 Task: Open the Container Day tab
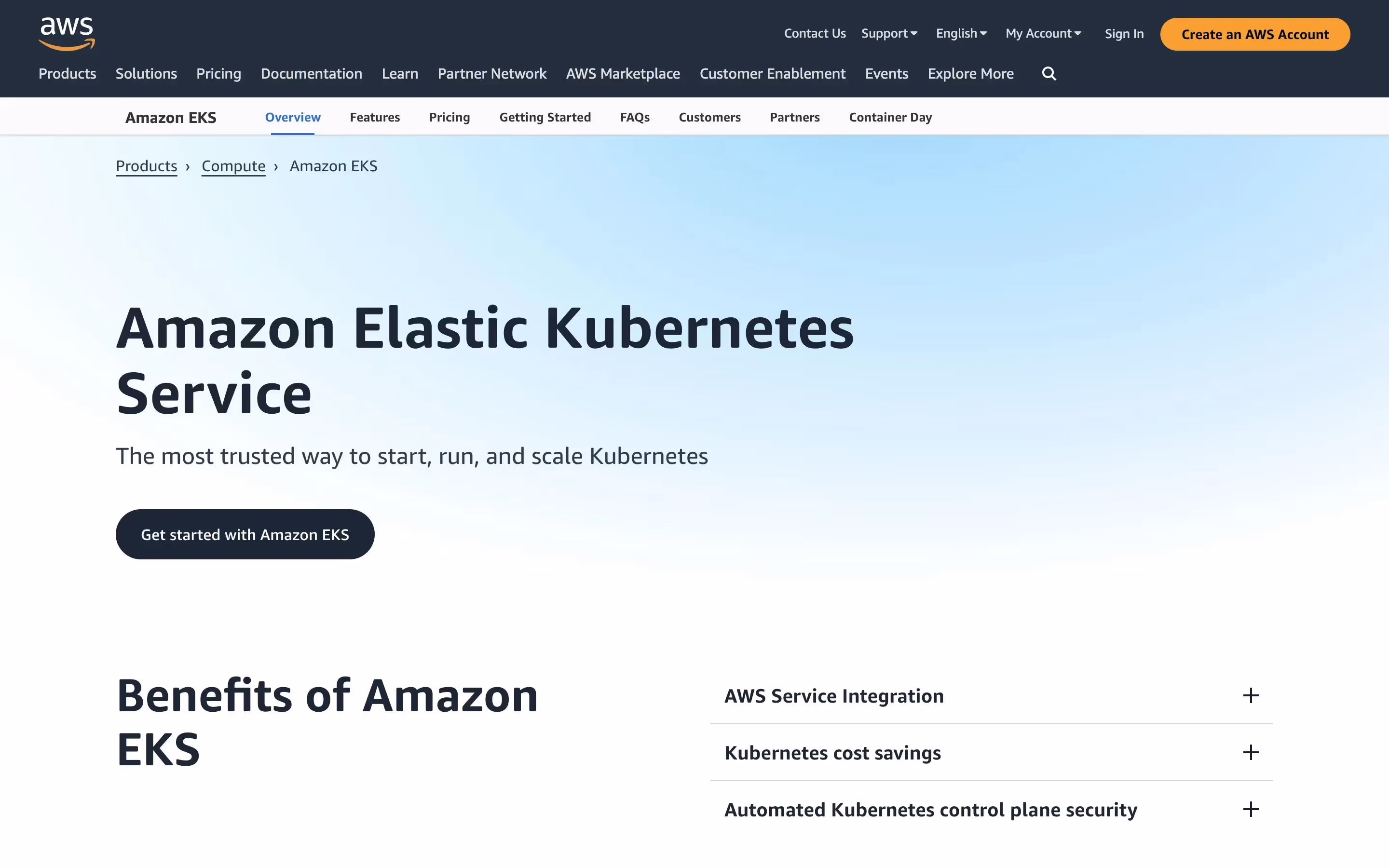coord(890,117)
